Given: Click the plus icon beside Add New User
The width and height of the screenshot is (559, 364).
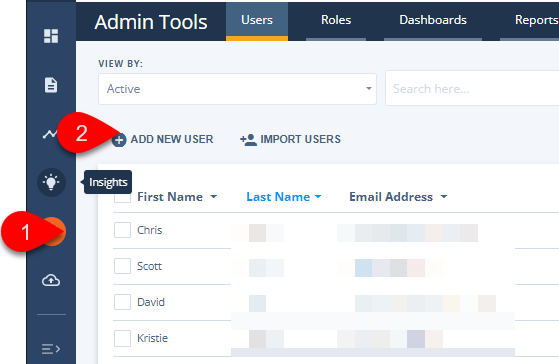Looking at the screenshot, I should tap(119, 140).
